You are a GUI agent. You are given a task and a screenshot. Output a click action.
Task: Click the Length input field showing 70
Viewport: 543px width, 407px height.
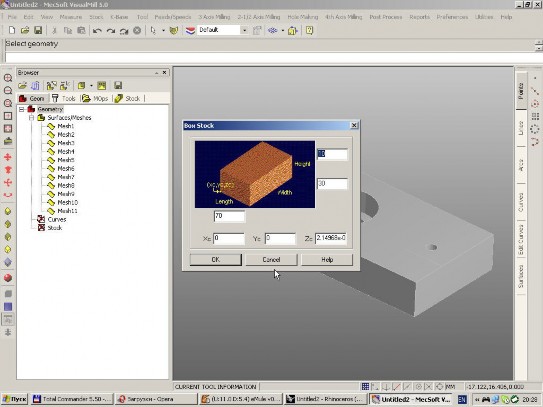click(x=229, y=216)
